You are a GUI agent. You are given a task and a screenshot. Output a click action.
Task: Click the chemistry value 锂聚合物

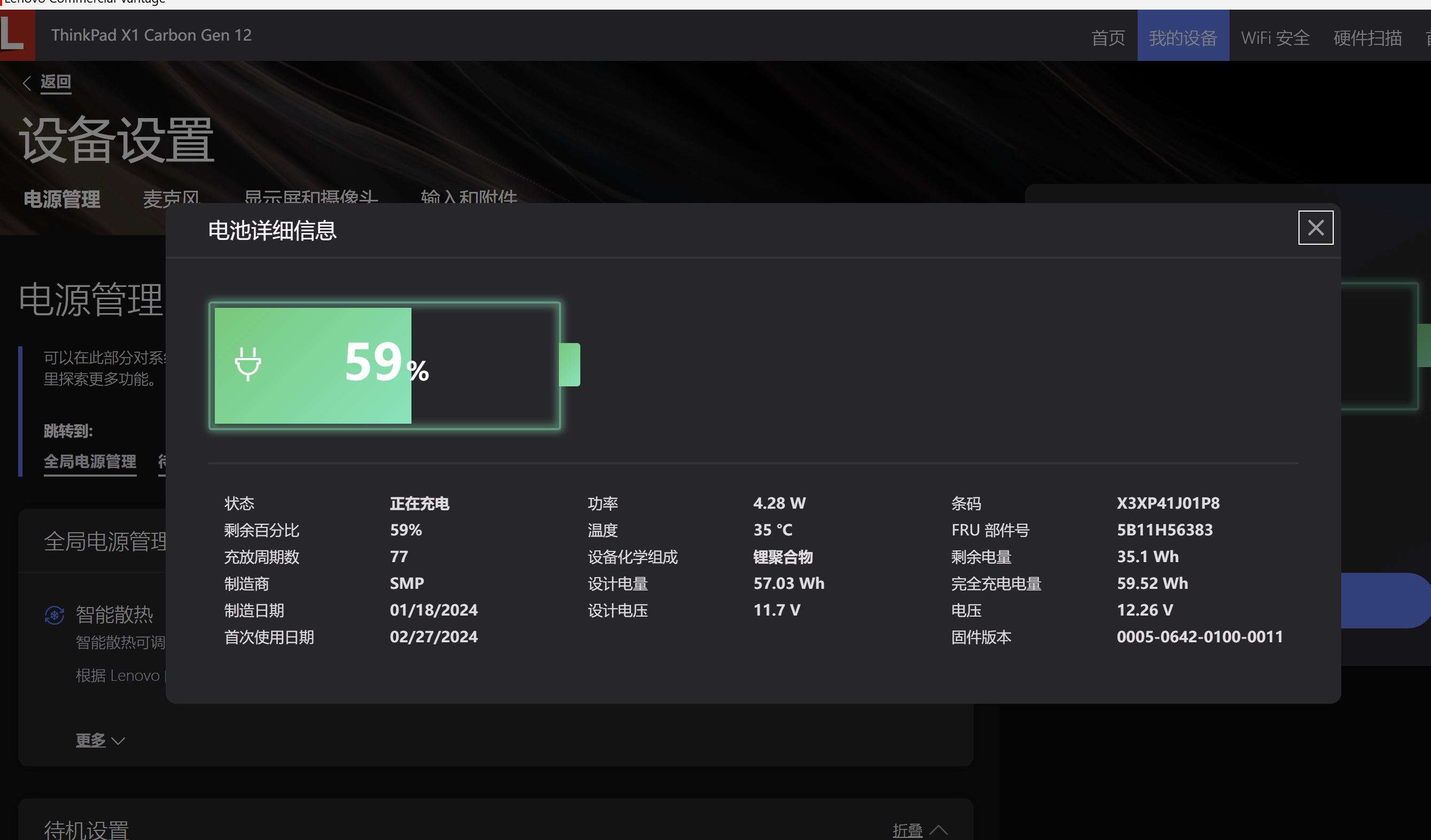[783, 557]
